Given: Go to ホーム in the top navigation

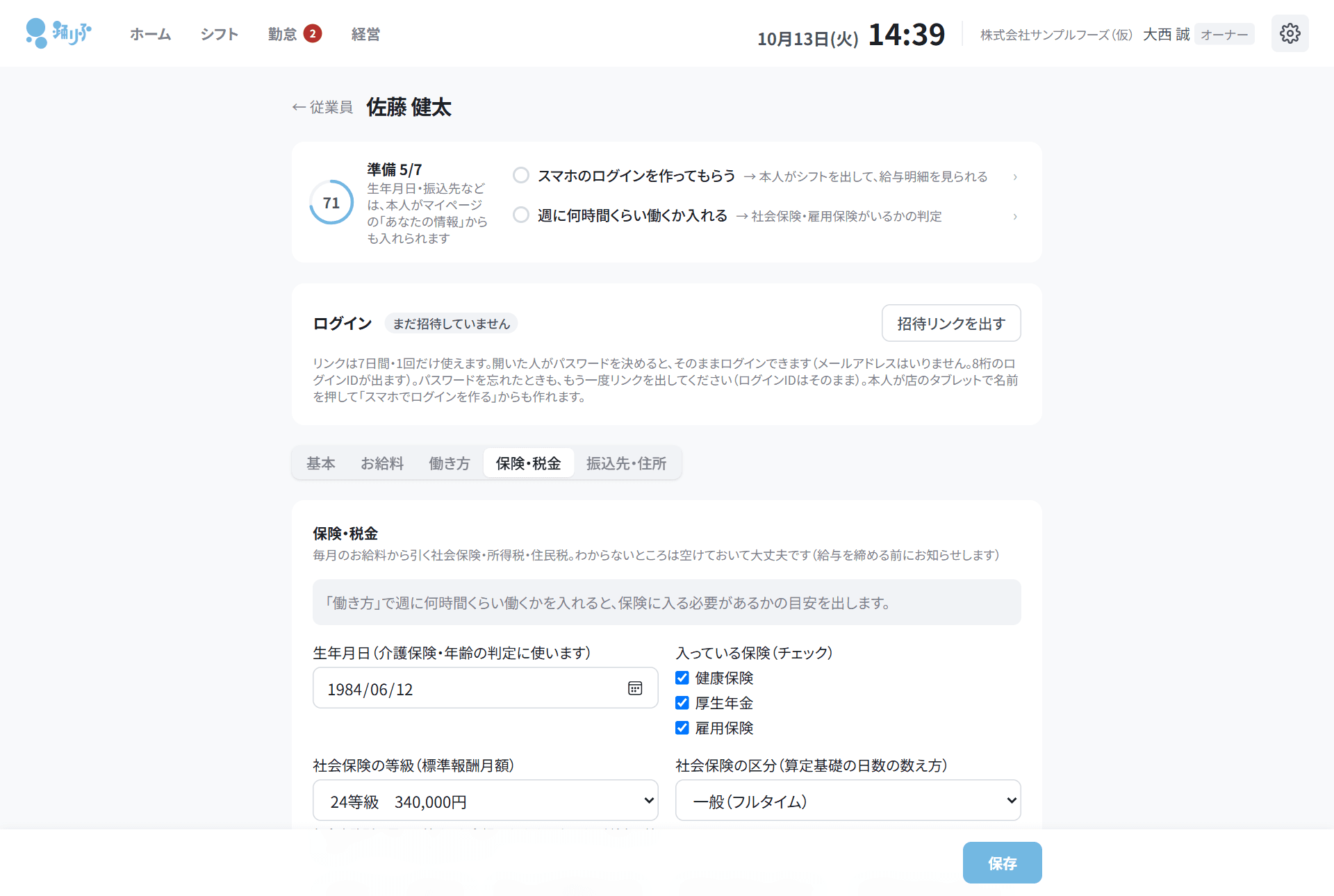Looking at the screenshot, I should click(x=150, y=34).
